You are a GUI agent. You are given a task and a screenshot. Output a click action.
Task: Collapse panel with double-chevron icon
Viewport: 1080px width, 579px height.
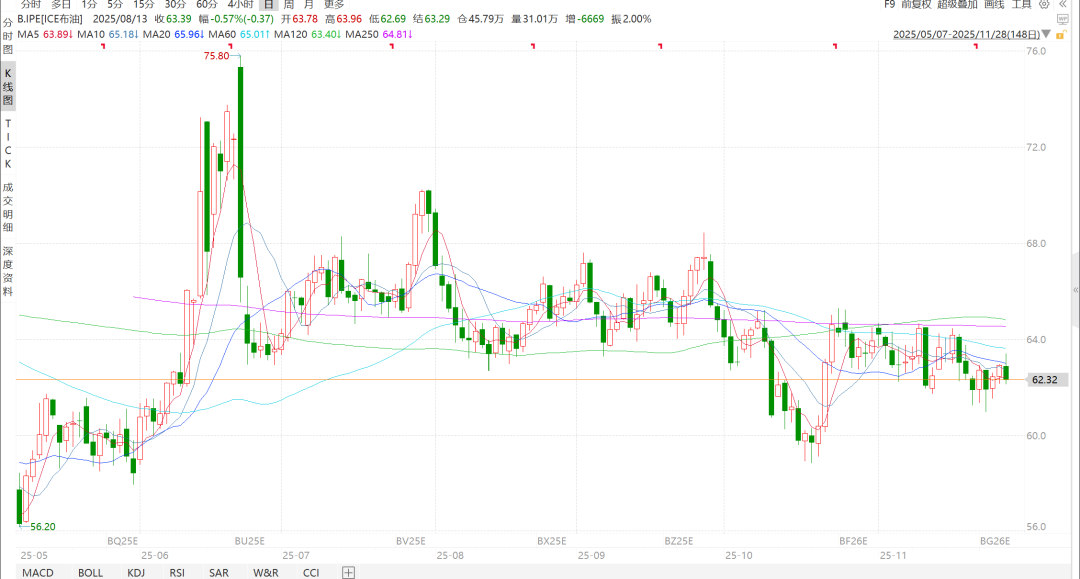(x=1063, y=4)
